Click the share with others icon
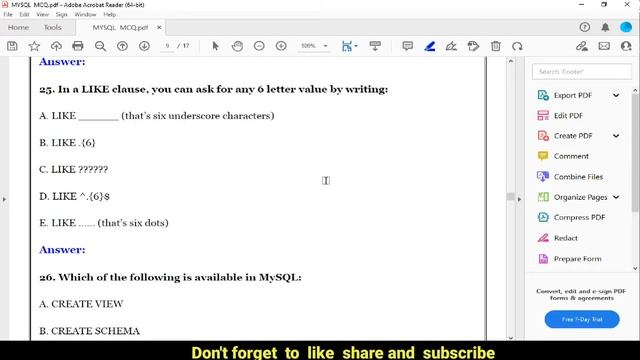Image resolution: width=640 pixels, height=360 pixels. pos(626,46)
